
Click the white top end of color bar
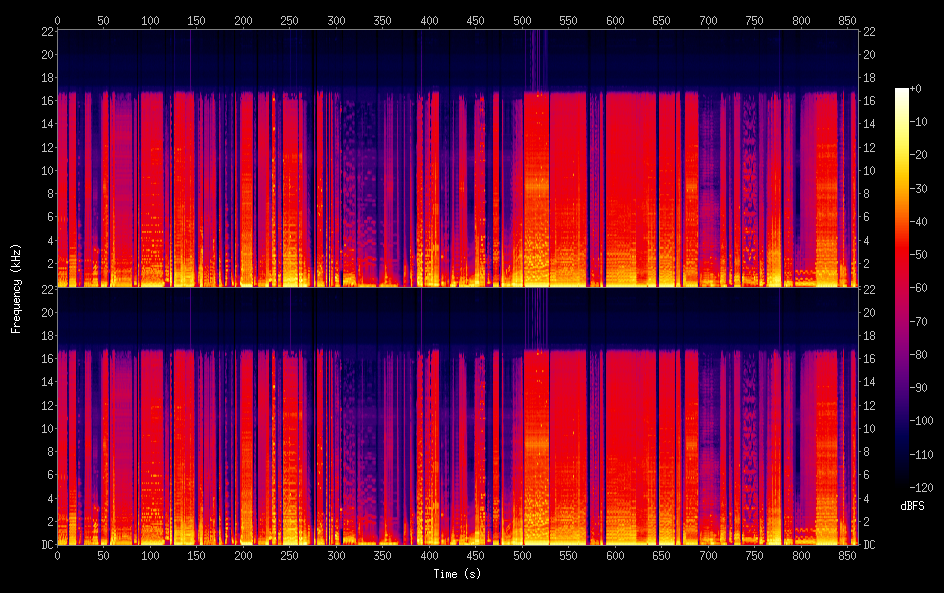(x=902, y=92)
